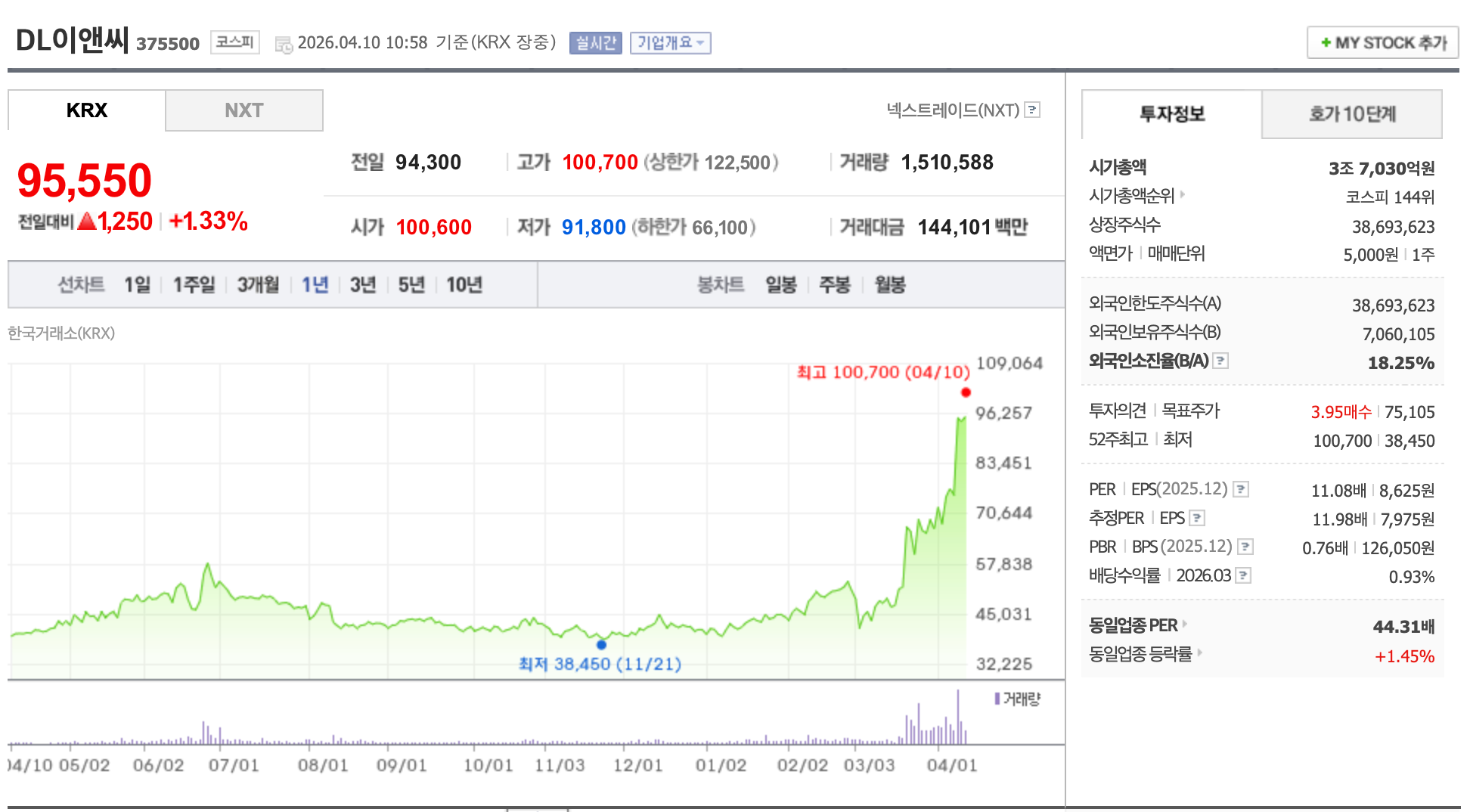Click the 코스피 144위 ranking text
The image size is (1470, 812).
(x=1390, y=197)
